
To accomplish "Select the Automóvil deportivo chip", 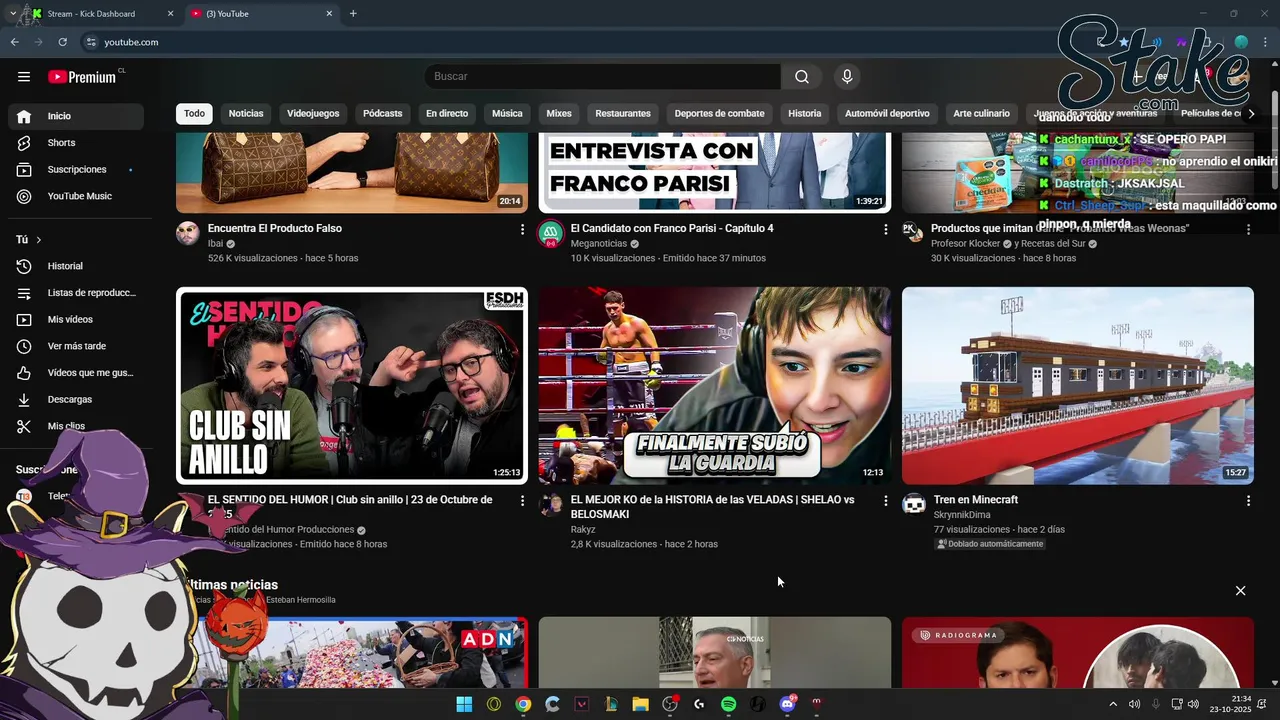I will pyautogui.click(x=887, y=113).
